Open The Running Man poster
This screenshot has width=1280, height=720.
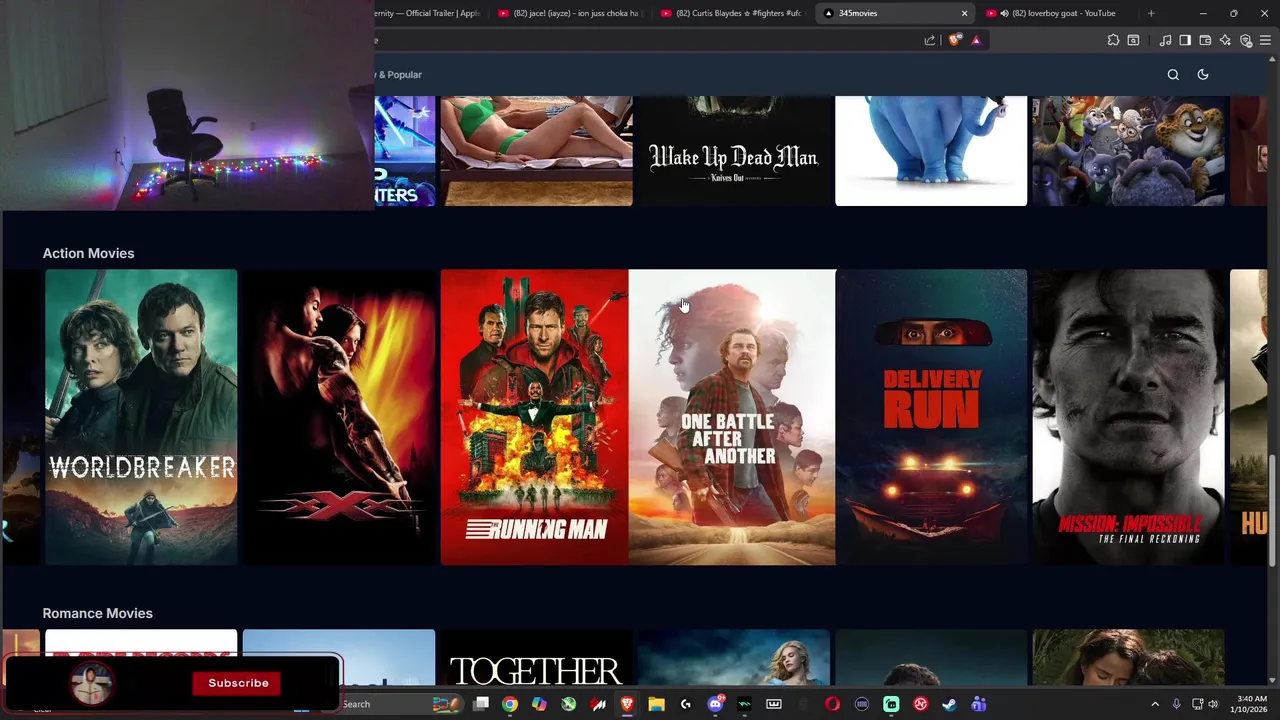pos(534,417)
